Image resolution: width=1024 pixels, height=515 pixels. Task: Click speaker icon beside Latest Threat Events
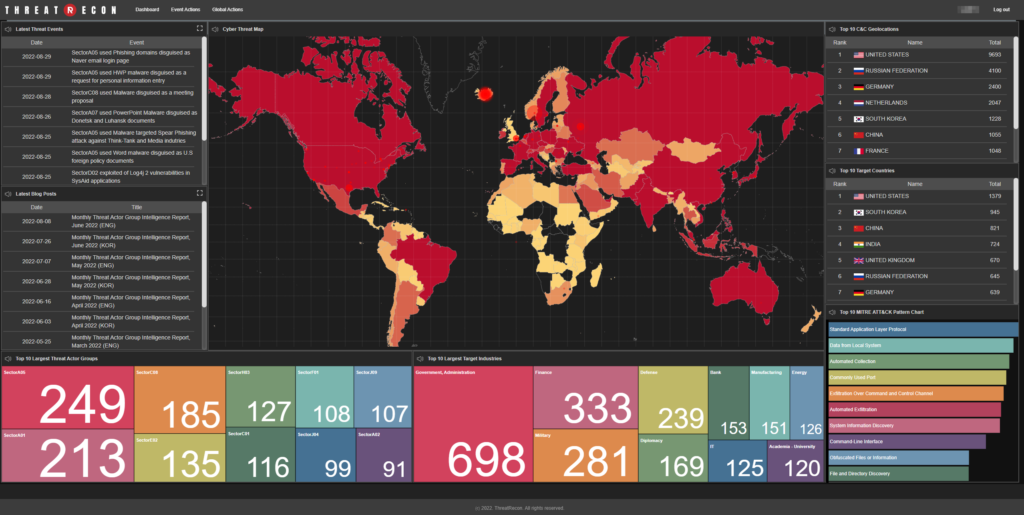[8, 29]
